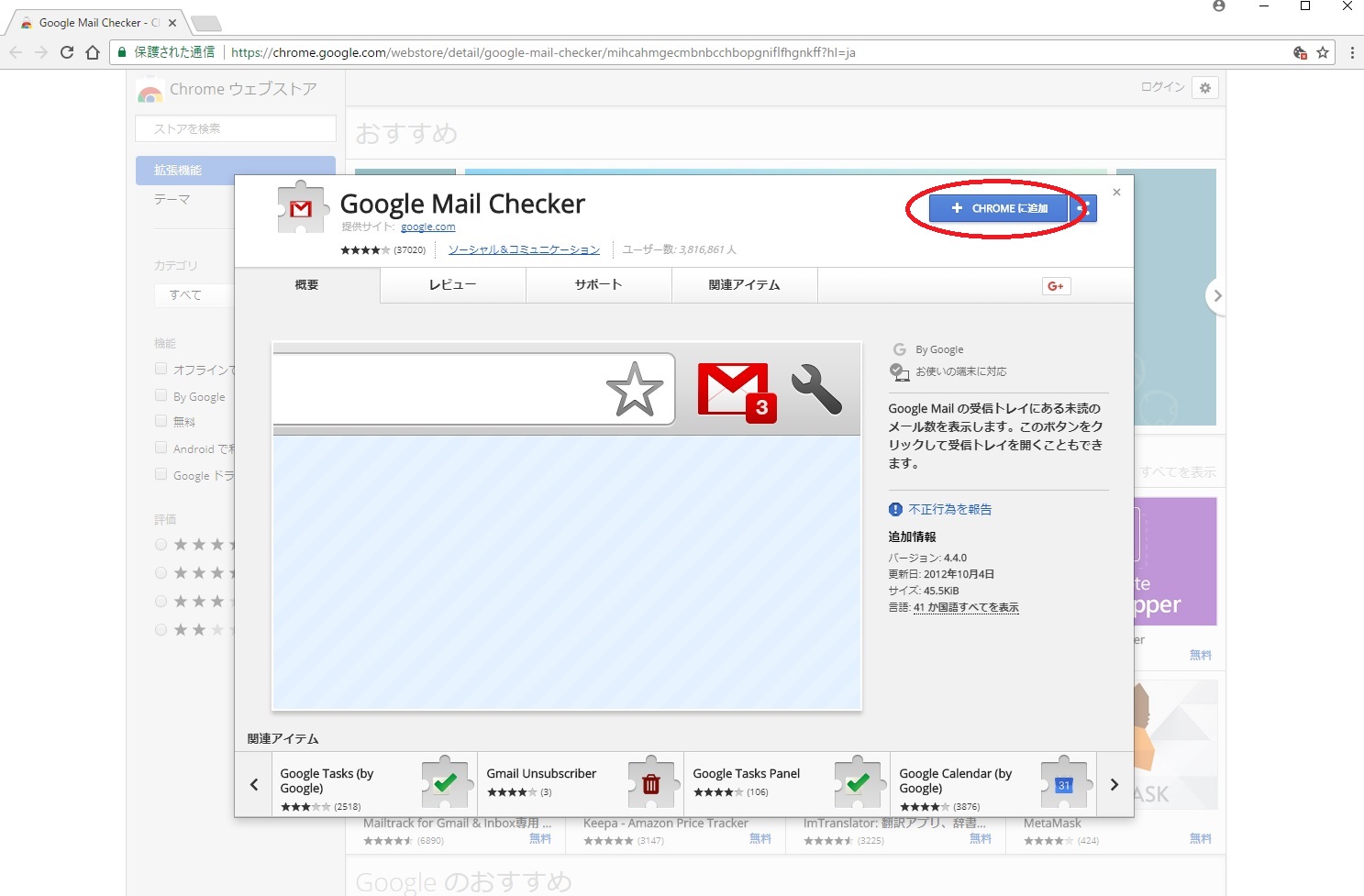Click the extension icon in the address bar
This screenshot has height=896, width=1364.
click(x=1300, y=52)
